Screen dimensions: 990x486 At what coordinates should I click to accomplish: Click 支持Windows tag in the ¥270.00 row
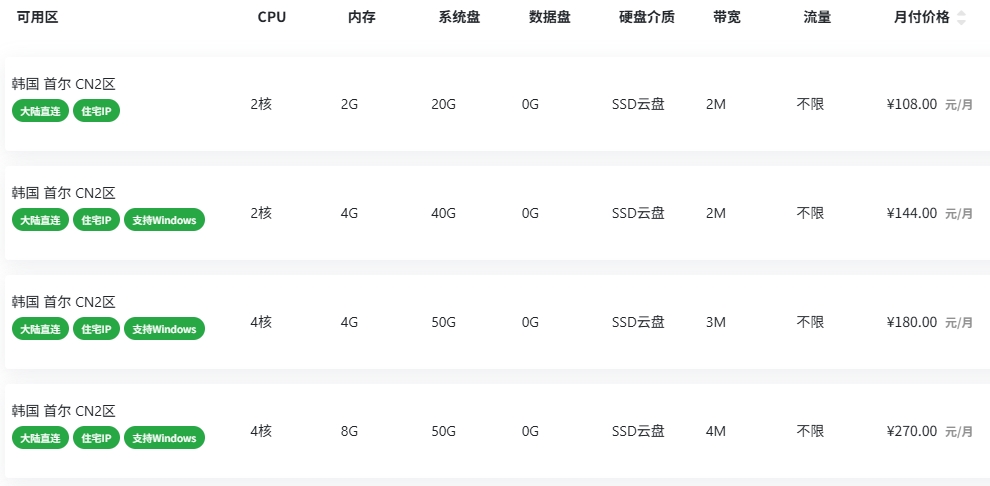tap(164, 438)
